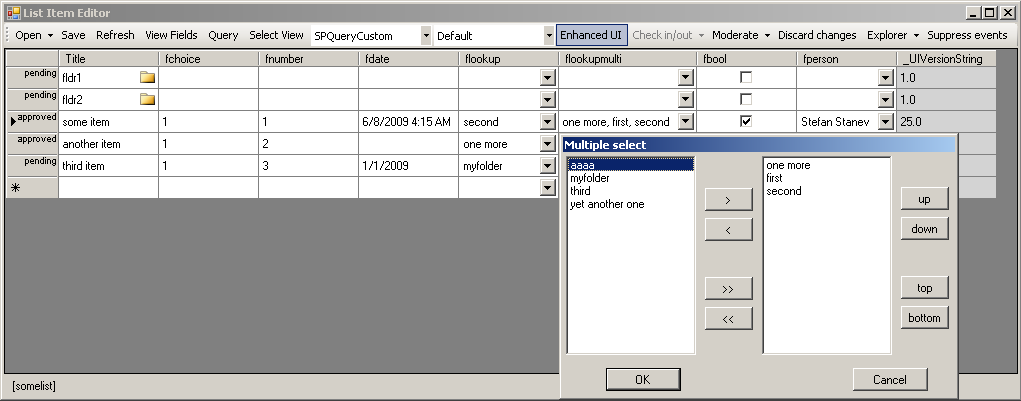Open fperson dropdown in fldr1 row
The image size is (1021, 401).
[x=886, y=78]
